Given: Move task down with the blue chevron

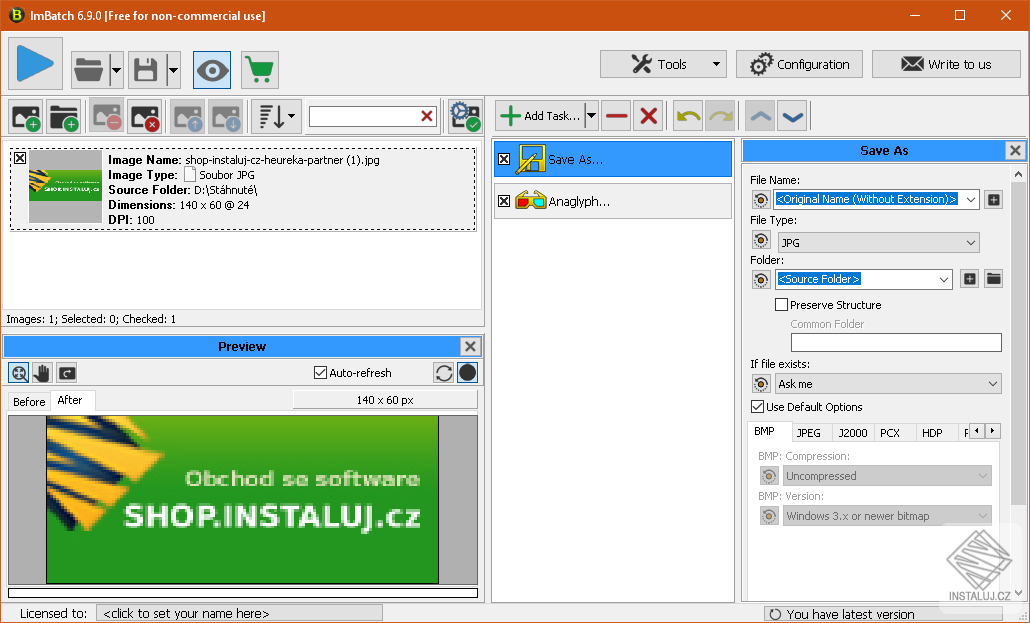Looking at the screenshot, I should (x=792, y=116).
